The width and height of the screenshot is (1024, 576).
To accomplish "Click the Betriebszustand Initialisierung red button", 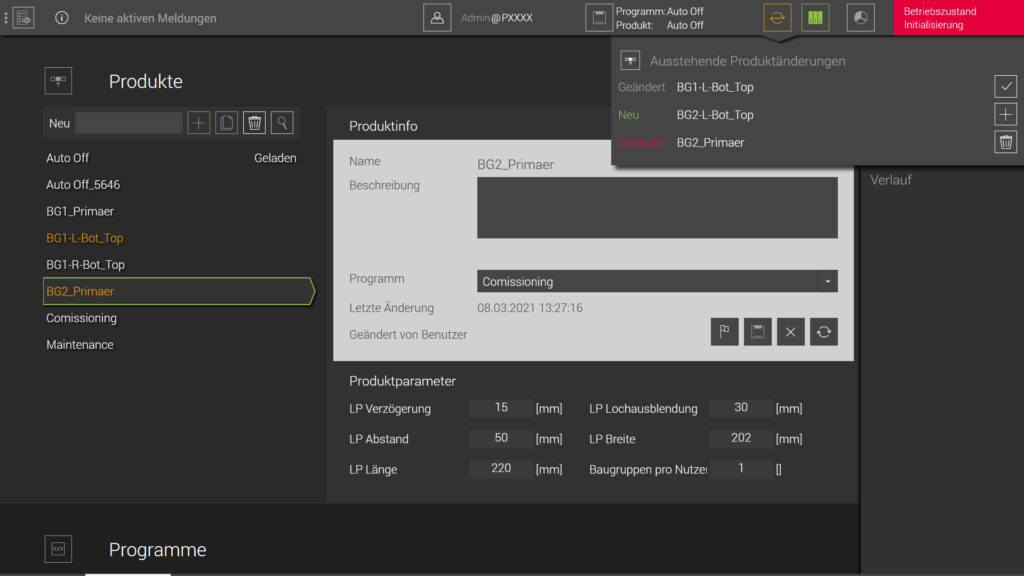I will pos(958,18).
